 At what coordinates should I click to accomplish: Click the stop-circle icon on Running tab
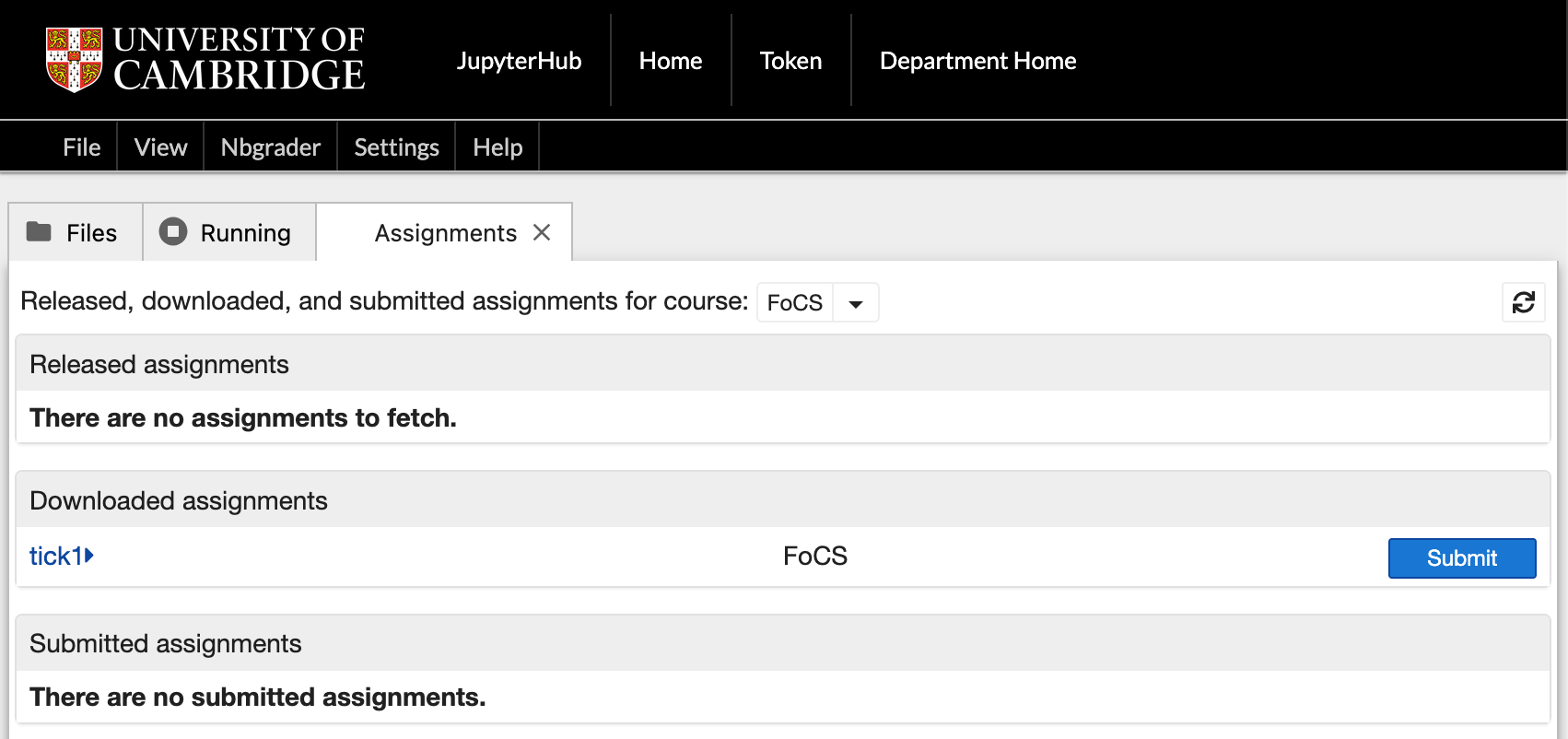tap(173, 232)
